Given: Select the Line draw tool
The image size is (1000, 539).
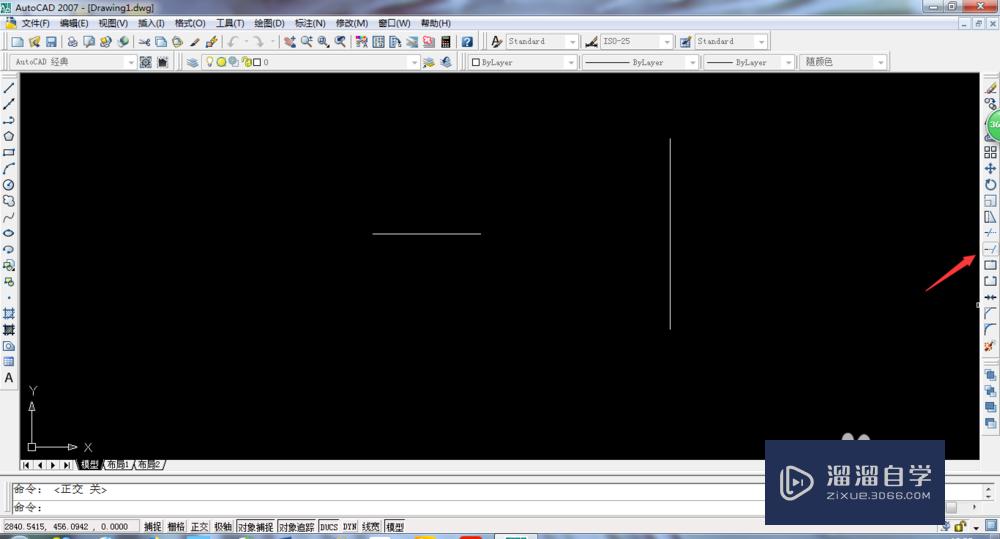Looking at the screenshot, I should 9,88.
